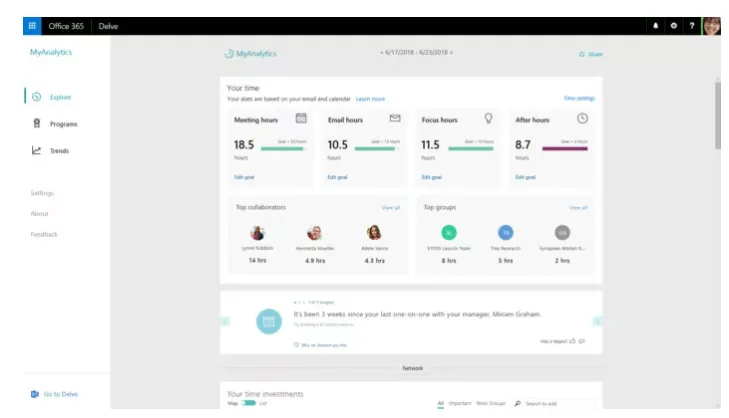Click the MyAnalytics logo above Your time
This screenshot has height=418, width=729.
point(251,53)
